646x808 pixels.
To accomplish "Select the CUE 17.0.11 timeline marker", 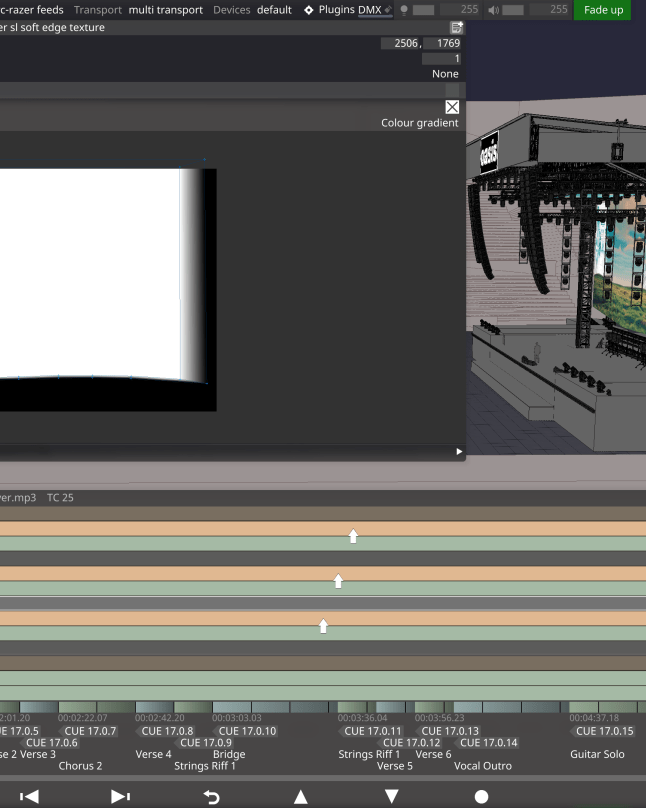I will [372, 731].
